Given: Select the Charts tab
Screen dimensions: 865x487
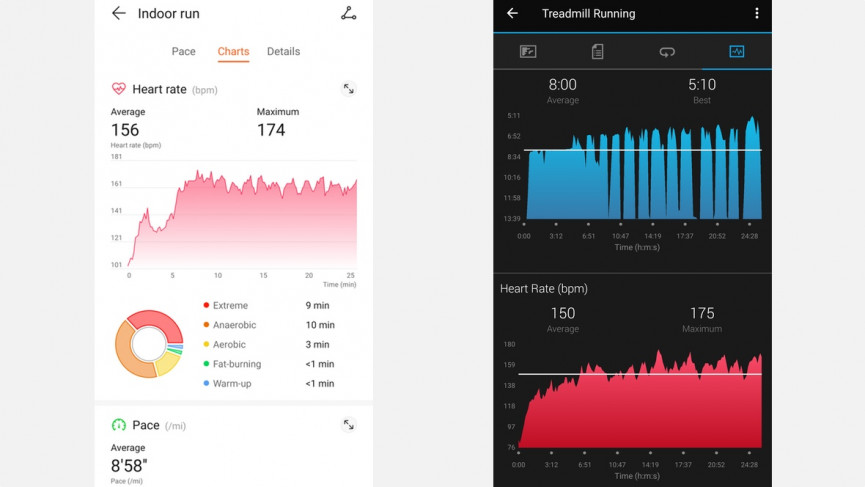Looking at the screenshot, I should point(233,51).
